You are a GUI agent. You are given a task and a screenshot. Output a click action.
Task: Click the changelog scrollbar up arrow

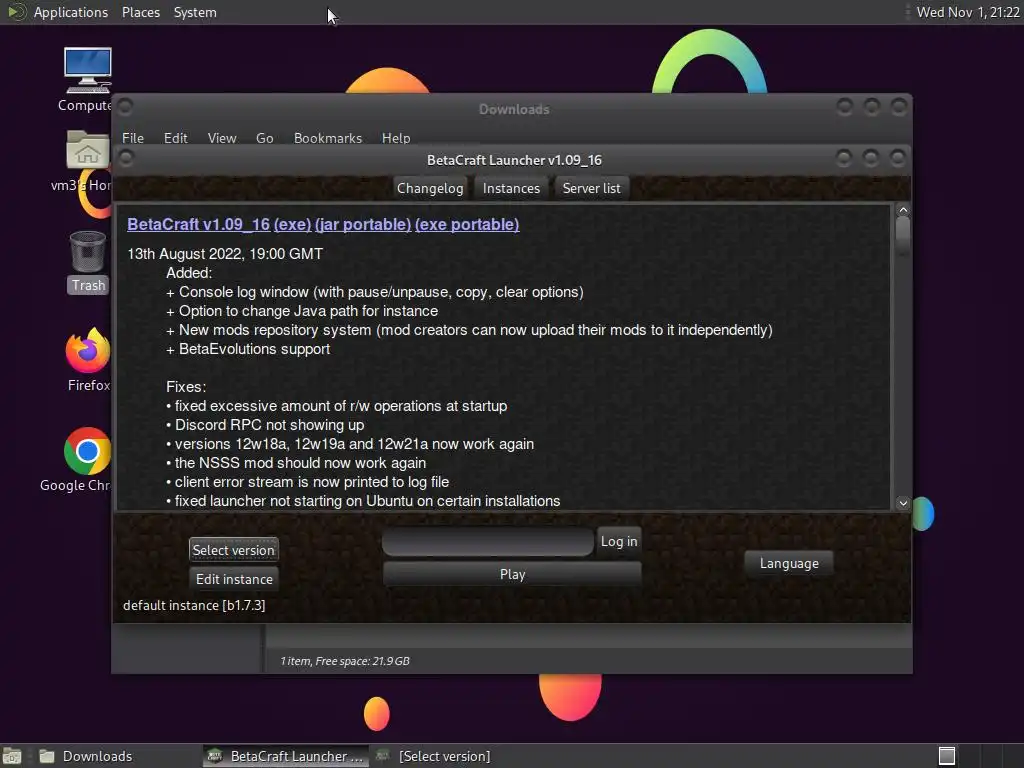point(903,210)
